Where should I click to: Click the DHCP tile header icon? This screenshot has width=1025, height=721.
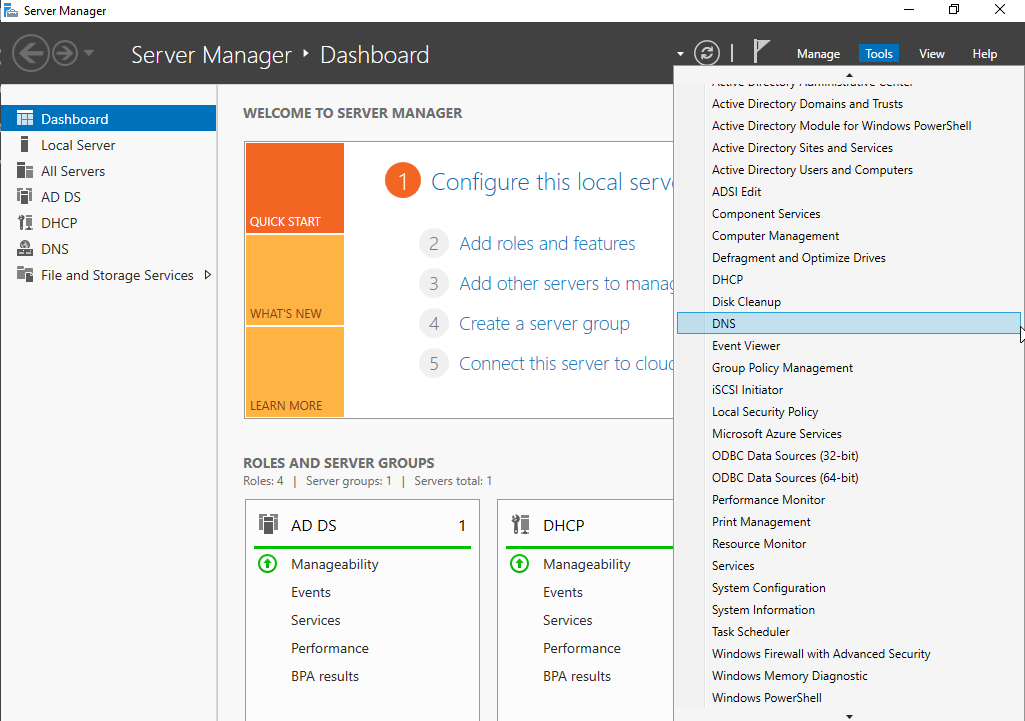click(520, 524)
